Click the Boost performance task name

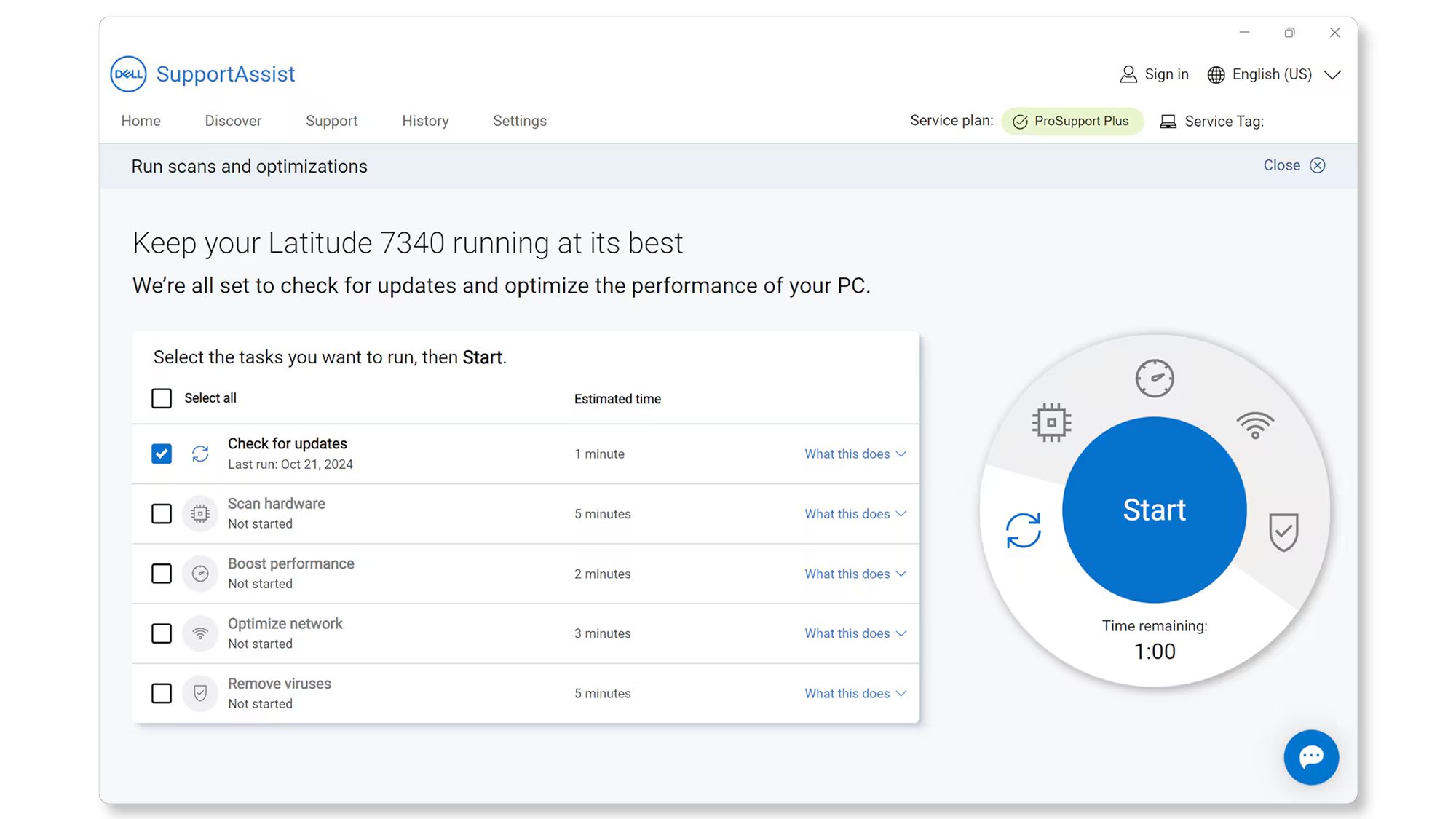click(x=291, y=563)
